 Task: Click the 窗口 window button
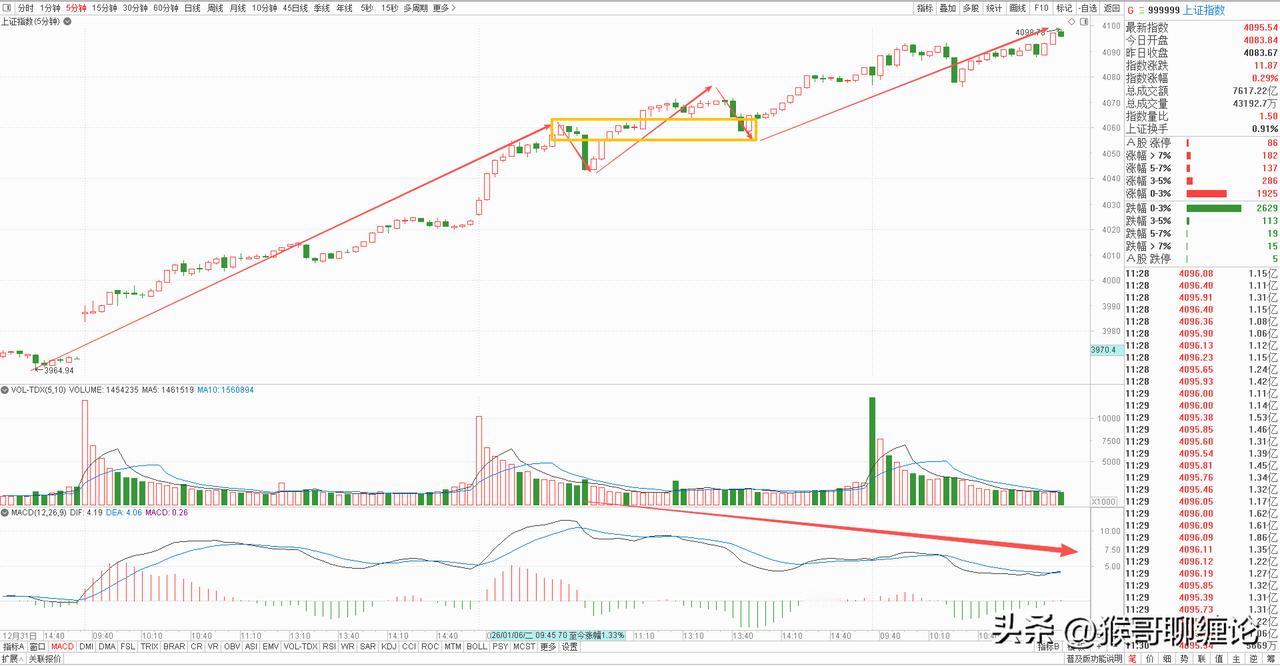37,646
